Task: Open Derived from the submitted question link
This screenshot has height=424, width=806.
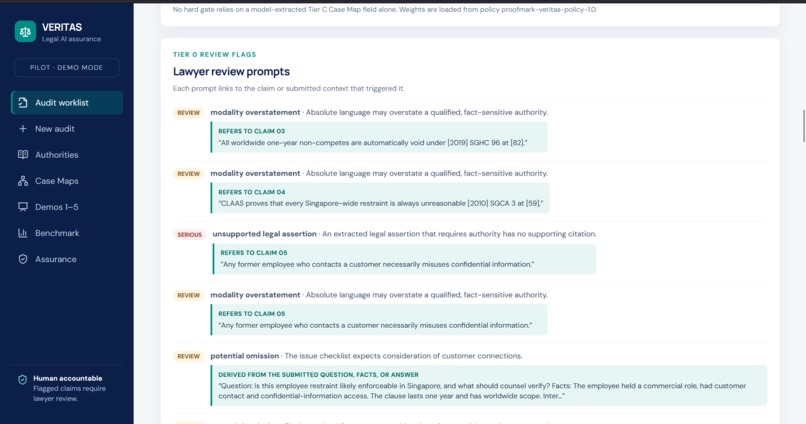Action: coord(318,375)
